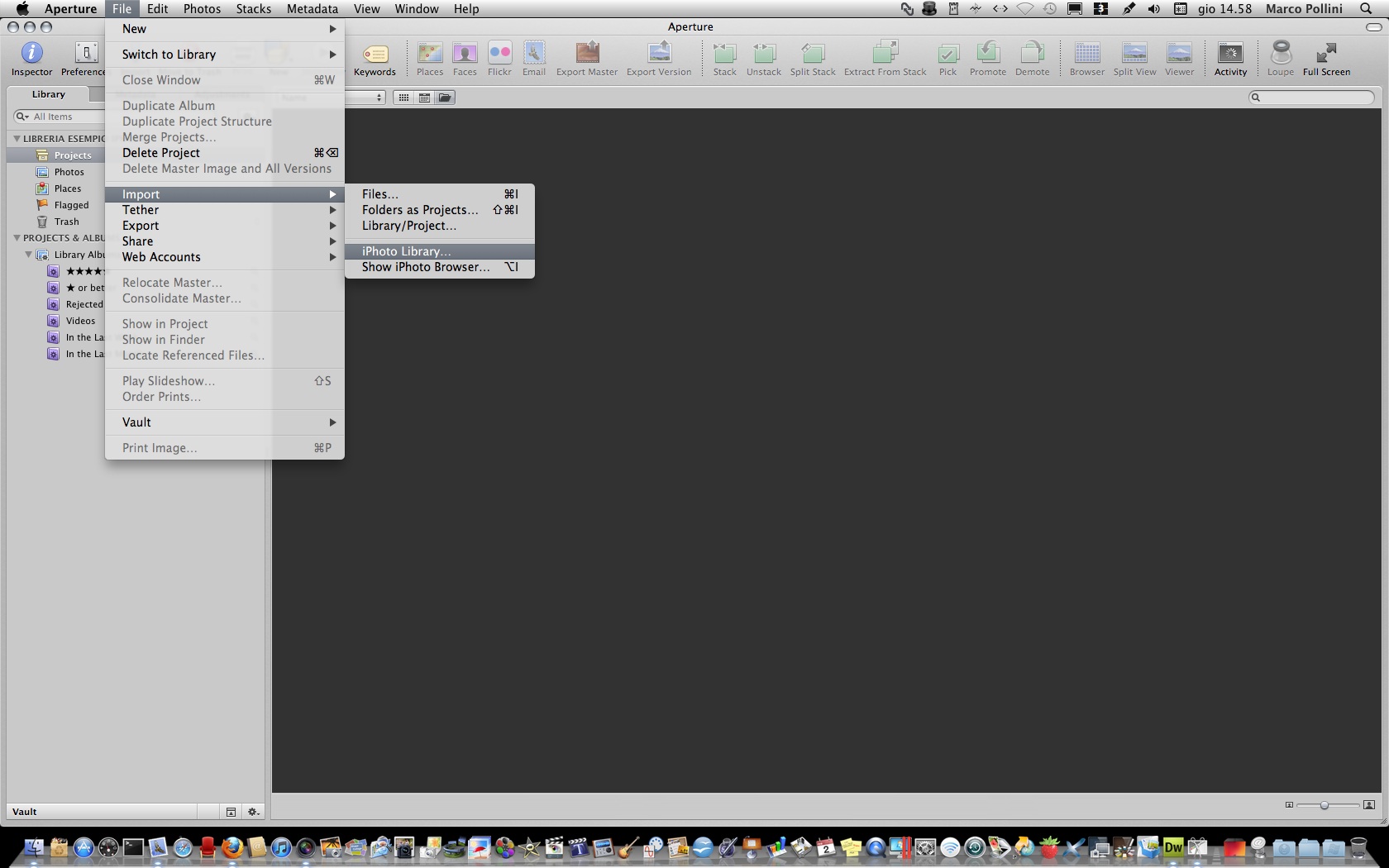1389x868 pixels.
Task: Open the New submenu
Action: point(225,29)
